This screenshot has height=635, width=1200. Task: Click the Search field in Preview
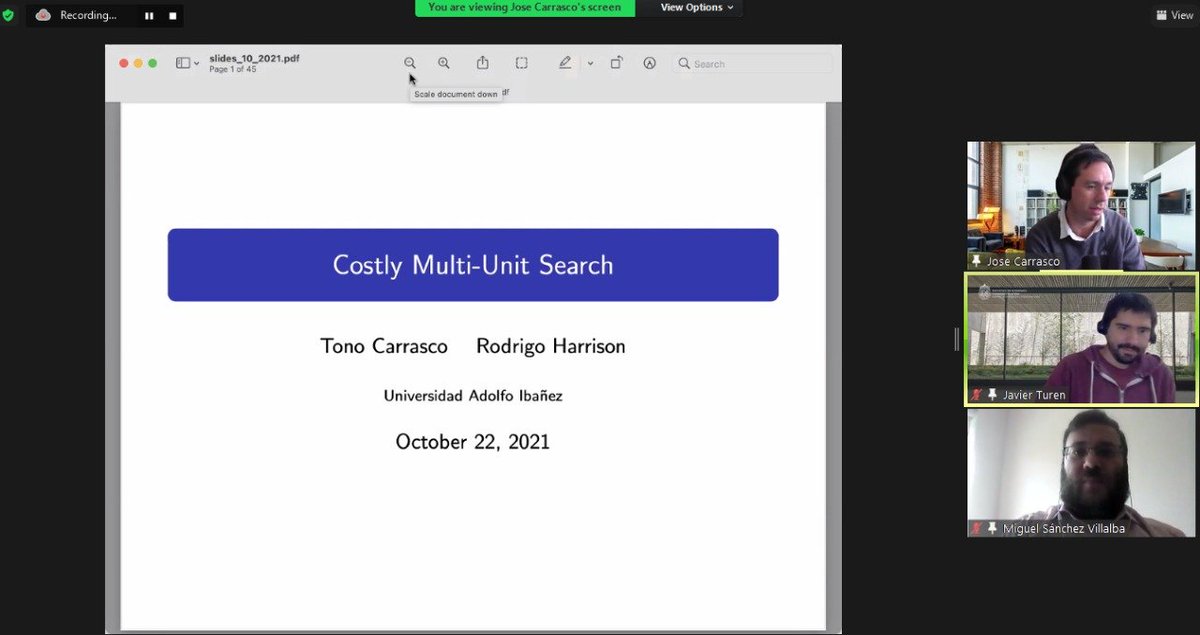pyautogui.click(x=752, y=63)
